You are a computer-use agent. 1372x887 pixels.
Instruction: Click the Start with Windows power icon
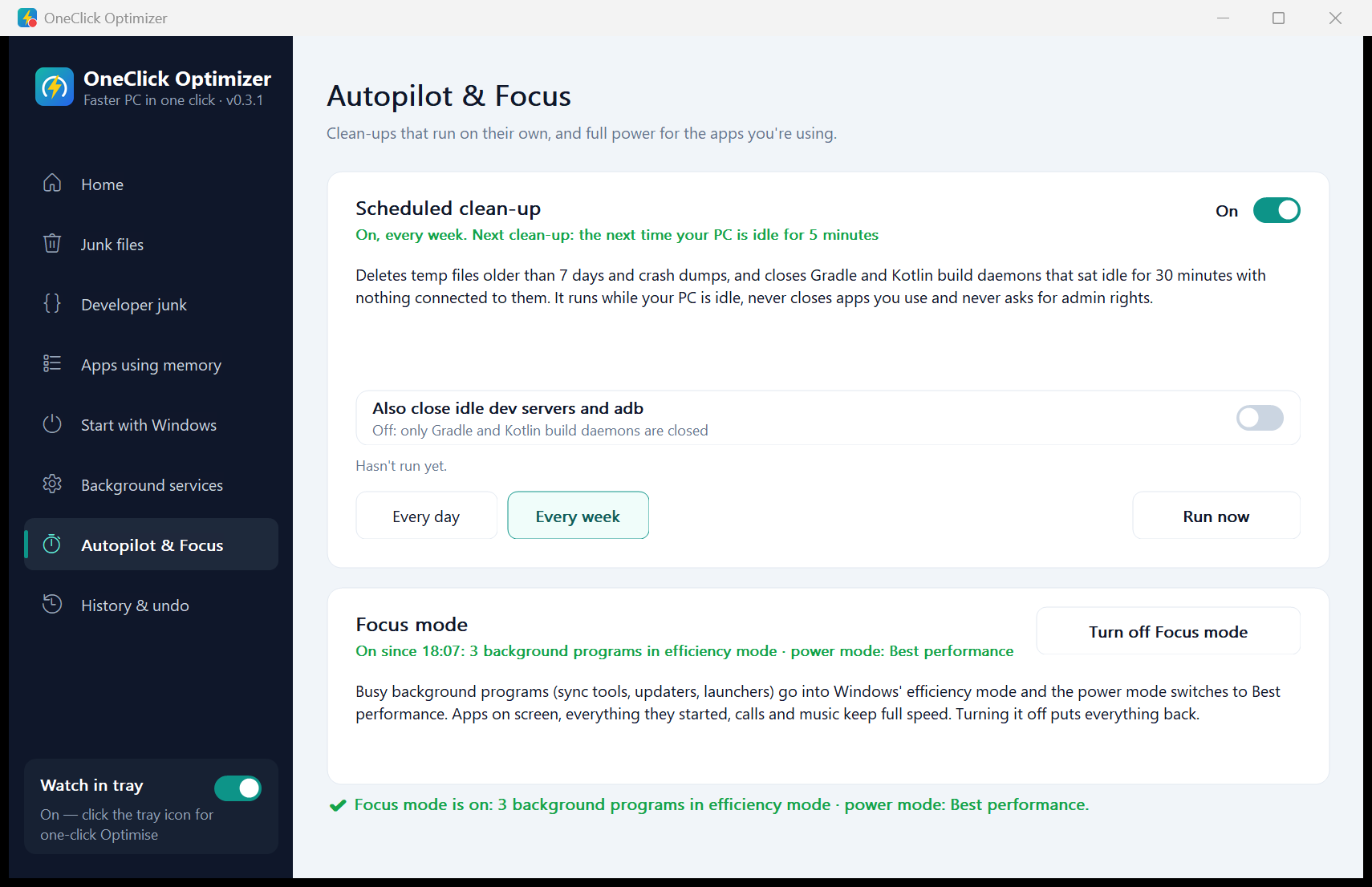(52, 423)
